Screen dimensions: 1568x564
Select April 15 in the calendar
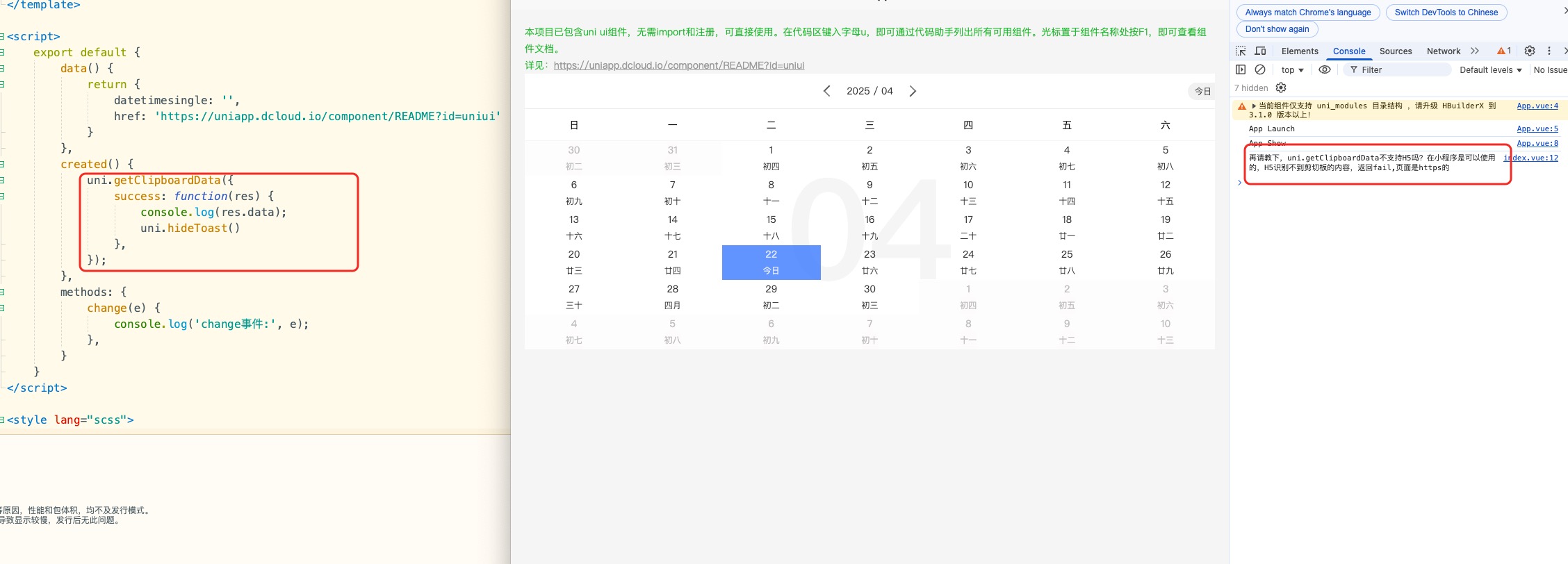click(x=771, y=227)
